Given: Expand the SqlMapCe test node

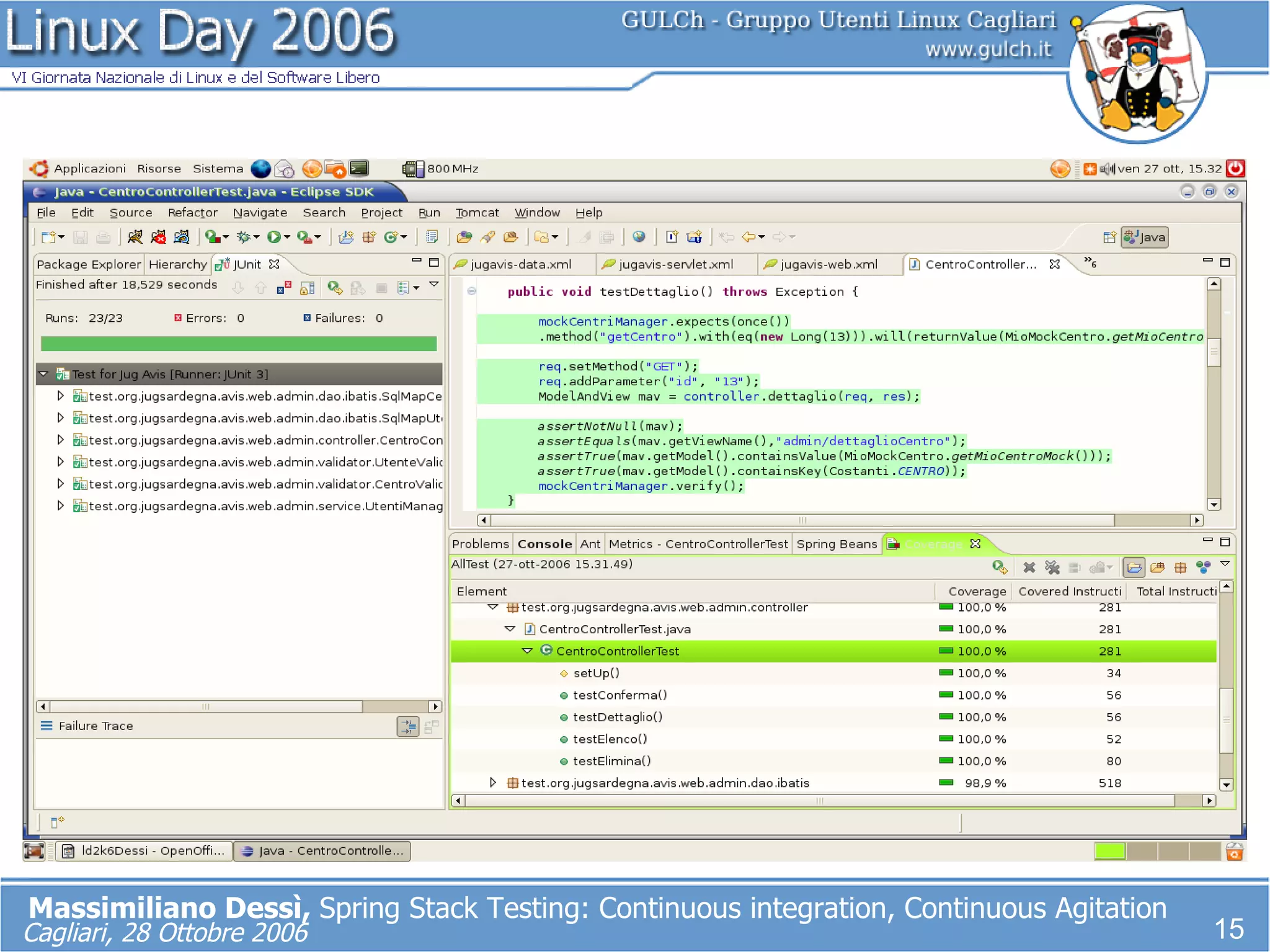Looking at the screenshot, I should pos(60,396).
